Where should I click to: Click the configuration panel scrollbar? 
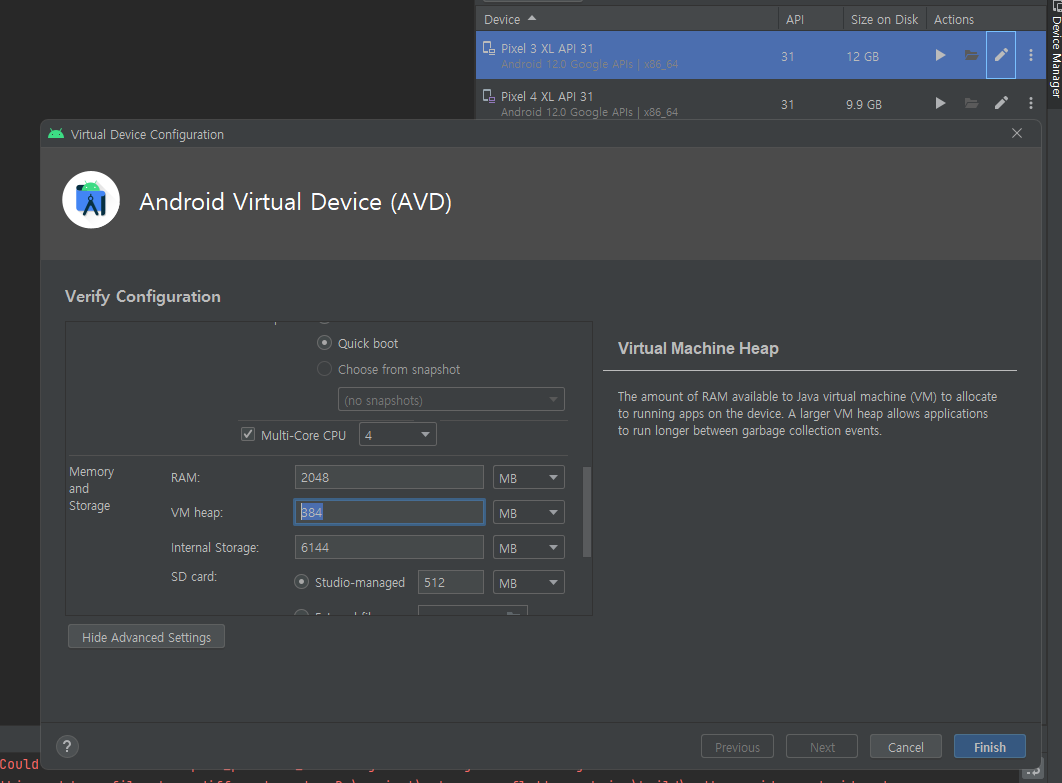(x=587, y=511)
